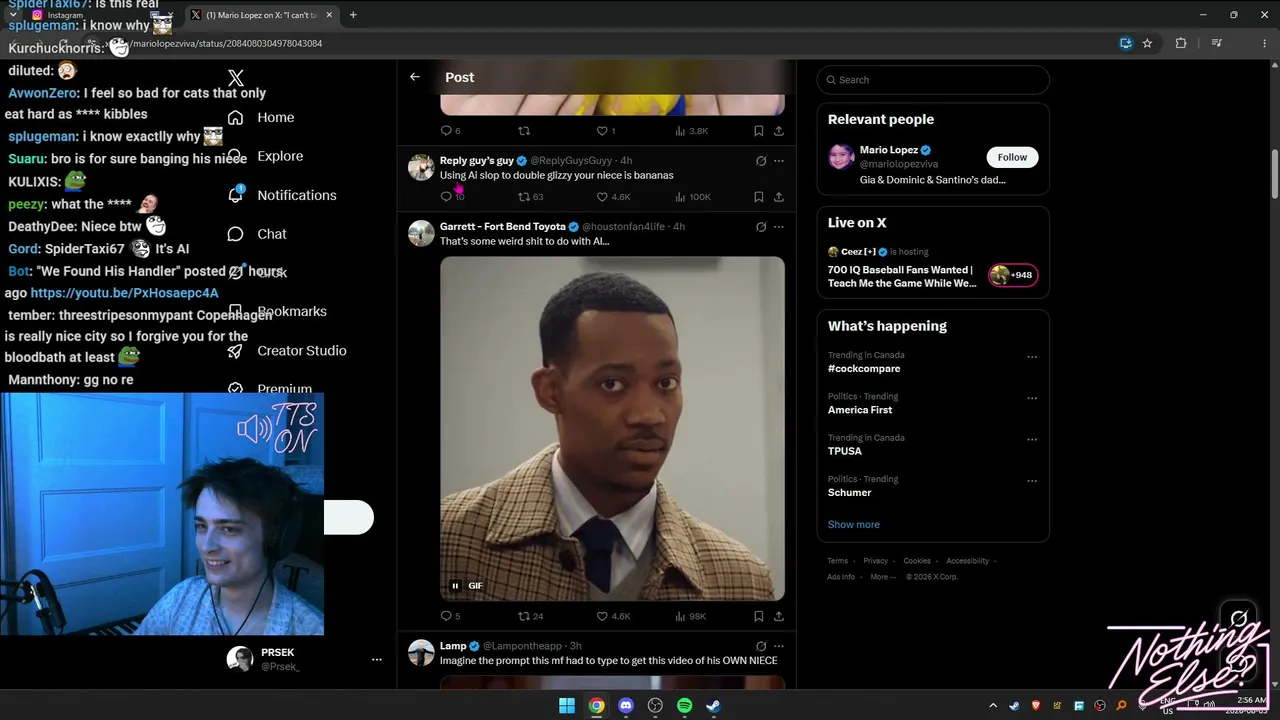Image resolution: width=1280 pixels, height=720 pixels.
Task: Like Reply guy's guy post
Action: click(613, 197)
